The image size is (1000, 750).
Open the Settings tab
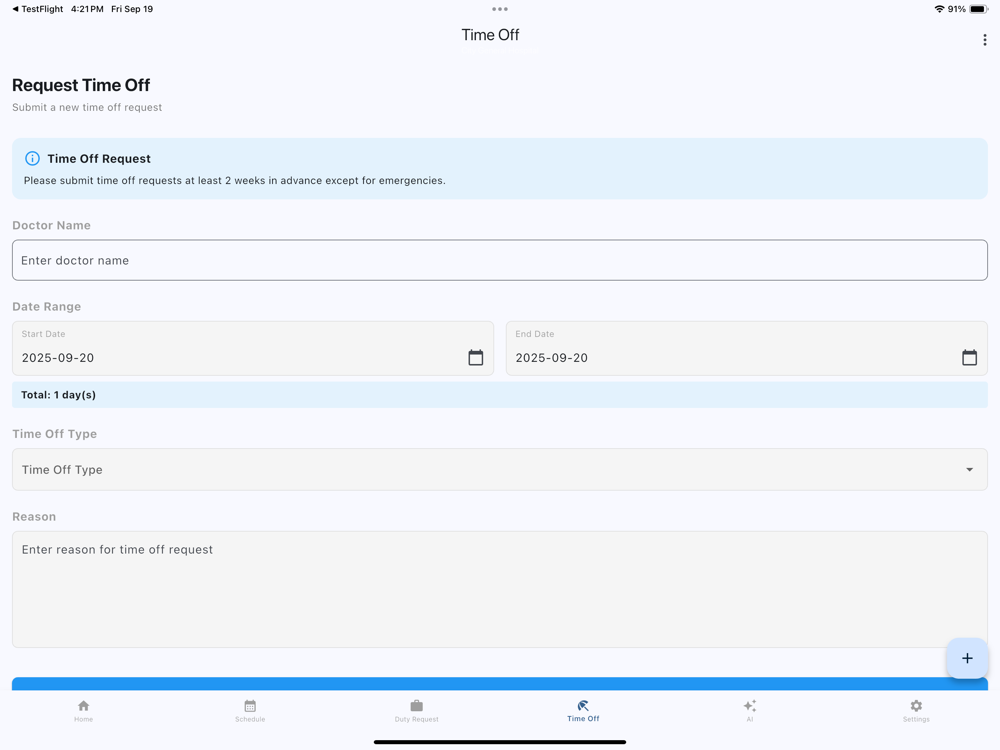point(916,710)
